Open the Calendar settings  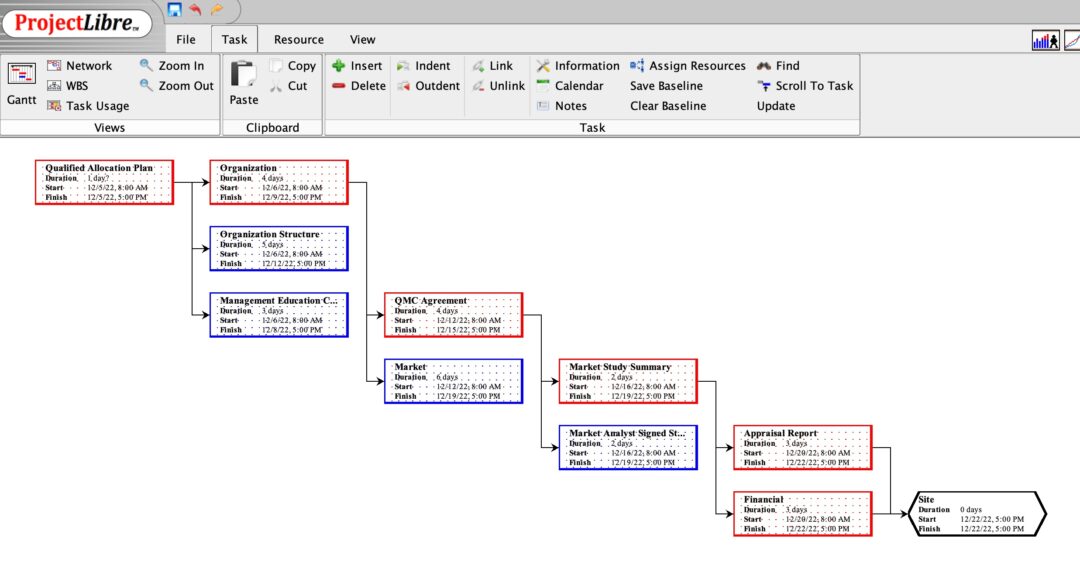(570, 85)
